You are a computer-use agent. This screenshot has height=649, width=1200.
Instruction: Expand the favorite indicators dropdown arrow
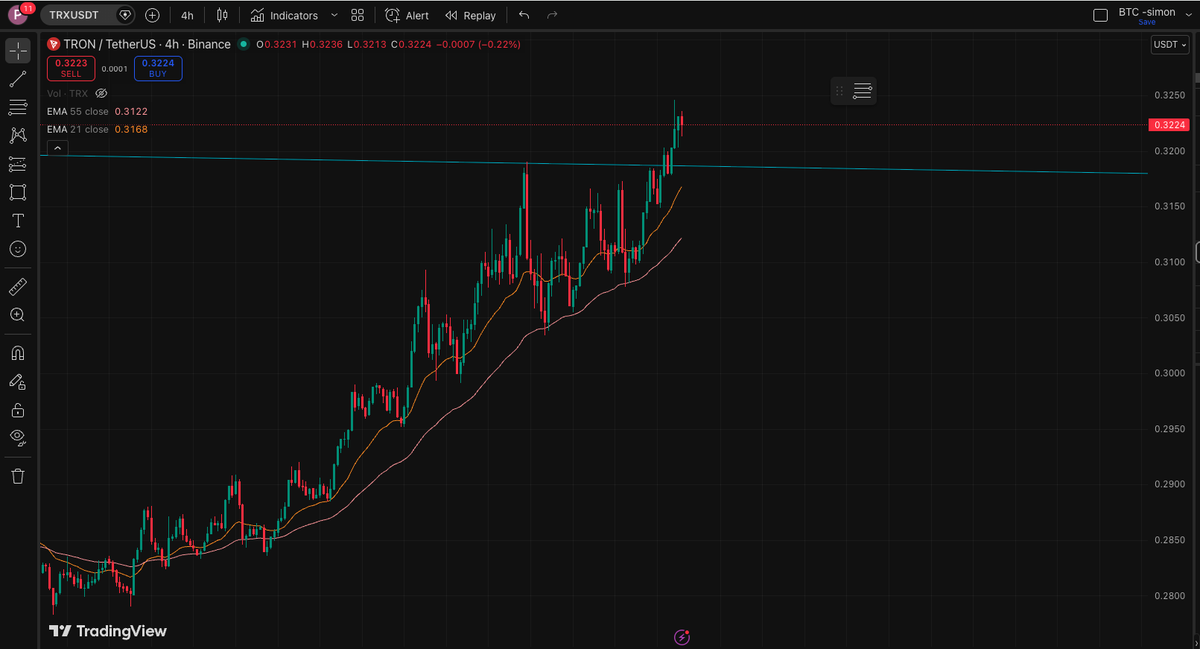pyautogui.click(x=334, y=15)
